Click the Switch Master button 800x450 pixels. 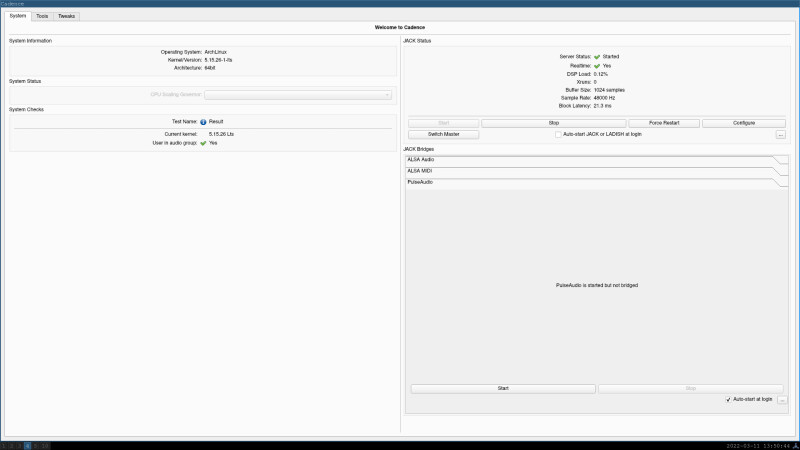pos(443,134)
